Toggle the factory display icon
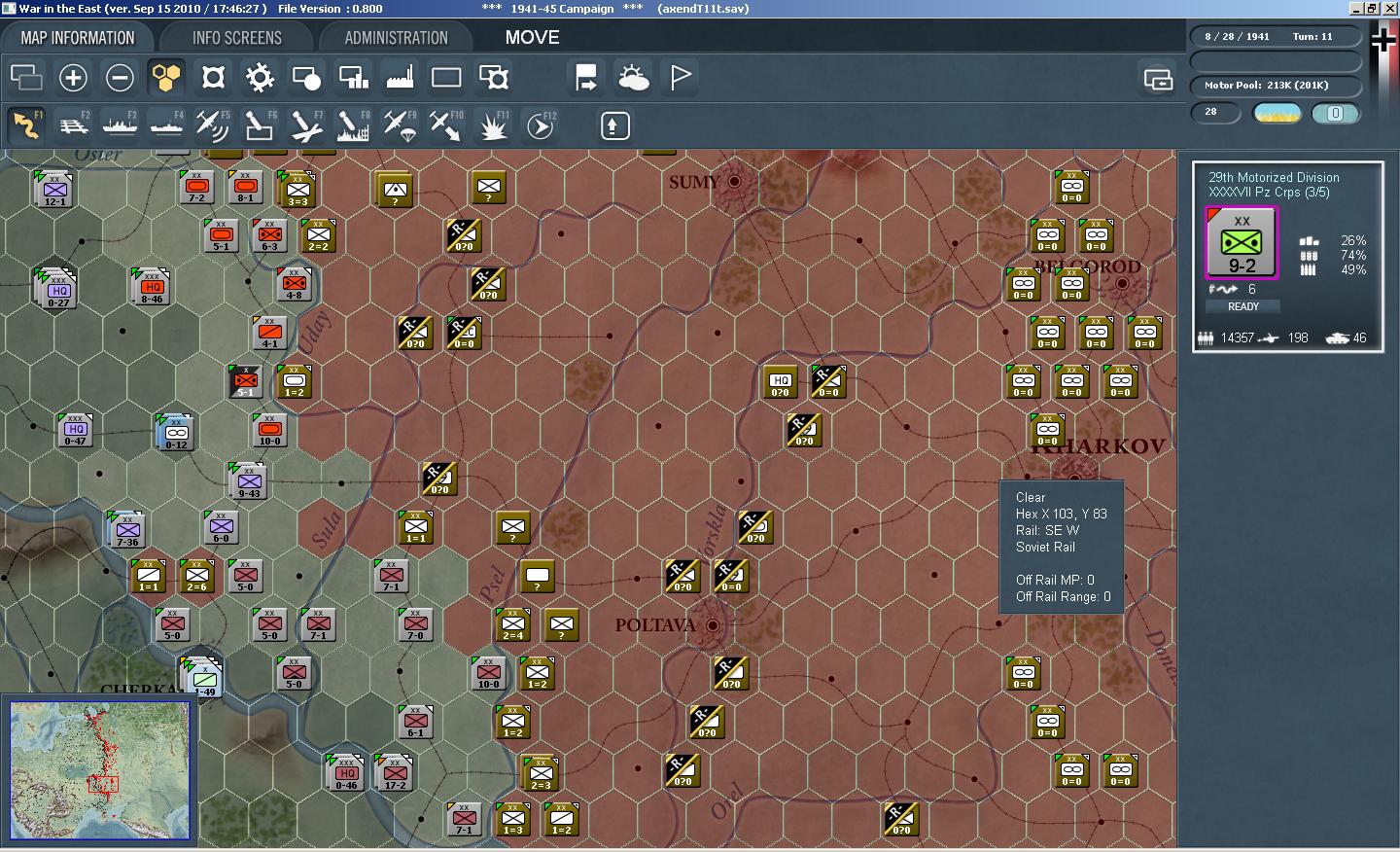Screen dimensions: 1400x852 (400, 78)
